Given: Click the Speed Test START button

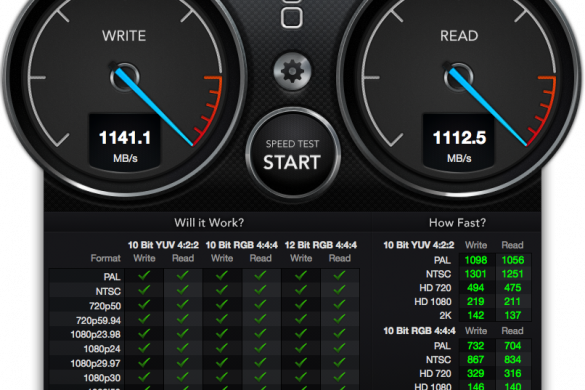Looking at the screenshot, I should (292, 154).
